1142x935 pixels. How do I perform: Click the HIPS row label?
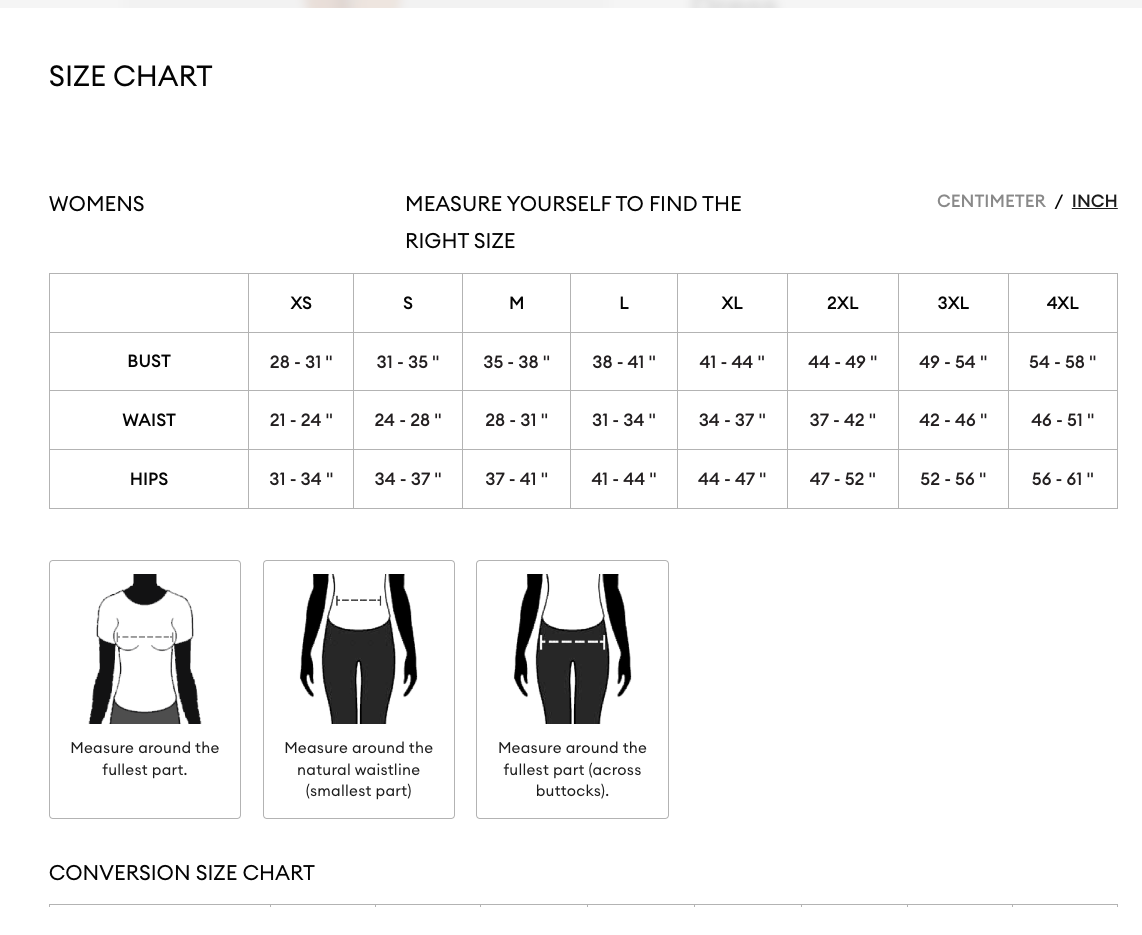point(149,479)
